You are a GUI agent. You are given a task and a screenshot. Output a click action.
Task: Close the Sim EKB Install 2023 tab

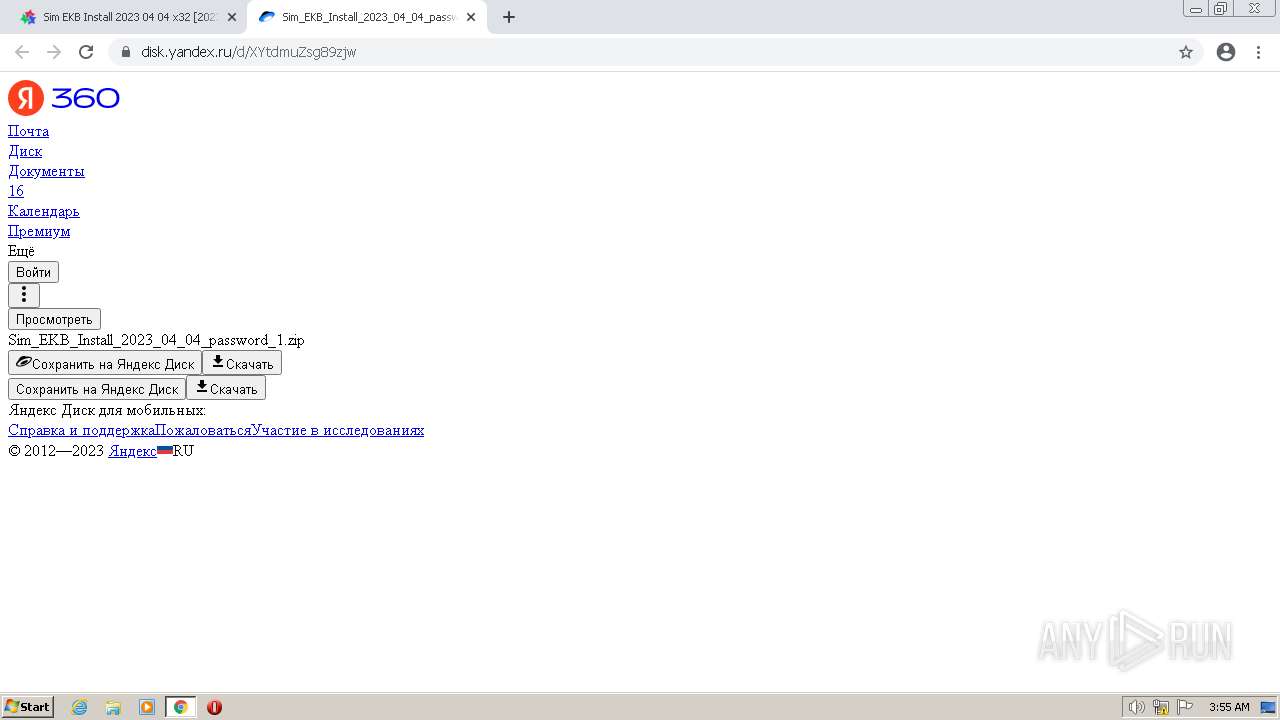coord(232,17)
